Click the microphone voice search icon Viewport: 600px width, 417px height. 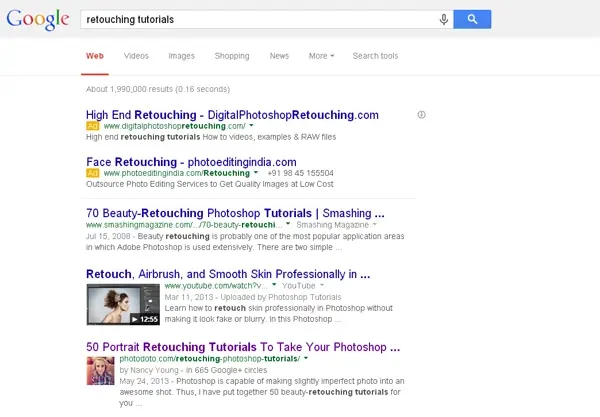coord(443,19)
